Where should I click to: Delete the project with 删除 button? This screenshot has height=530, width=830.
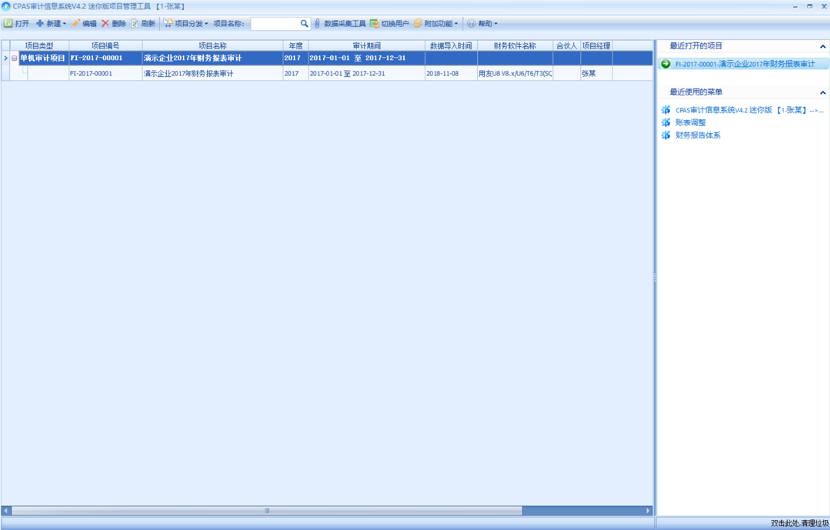pyautogui.click(x=114, y=23)
